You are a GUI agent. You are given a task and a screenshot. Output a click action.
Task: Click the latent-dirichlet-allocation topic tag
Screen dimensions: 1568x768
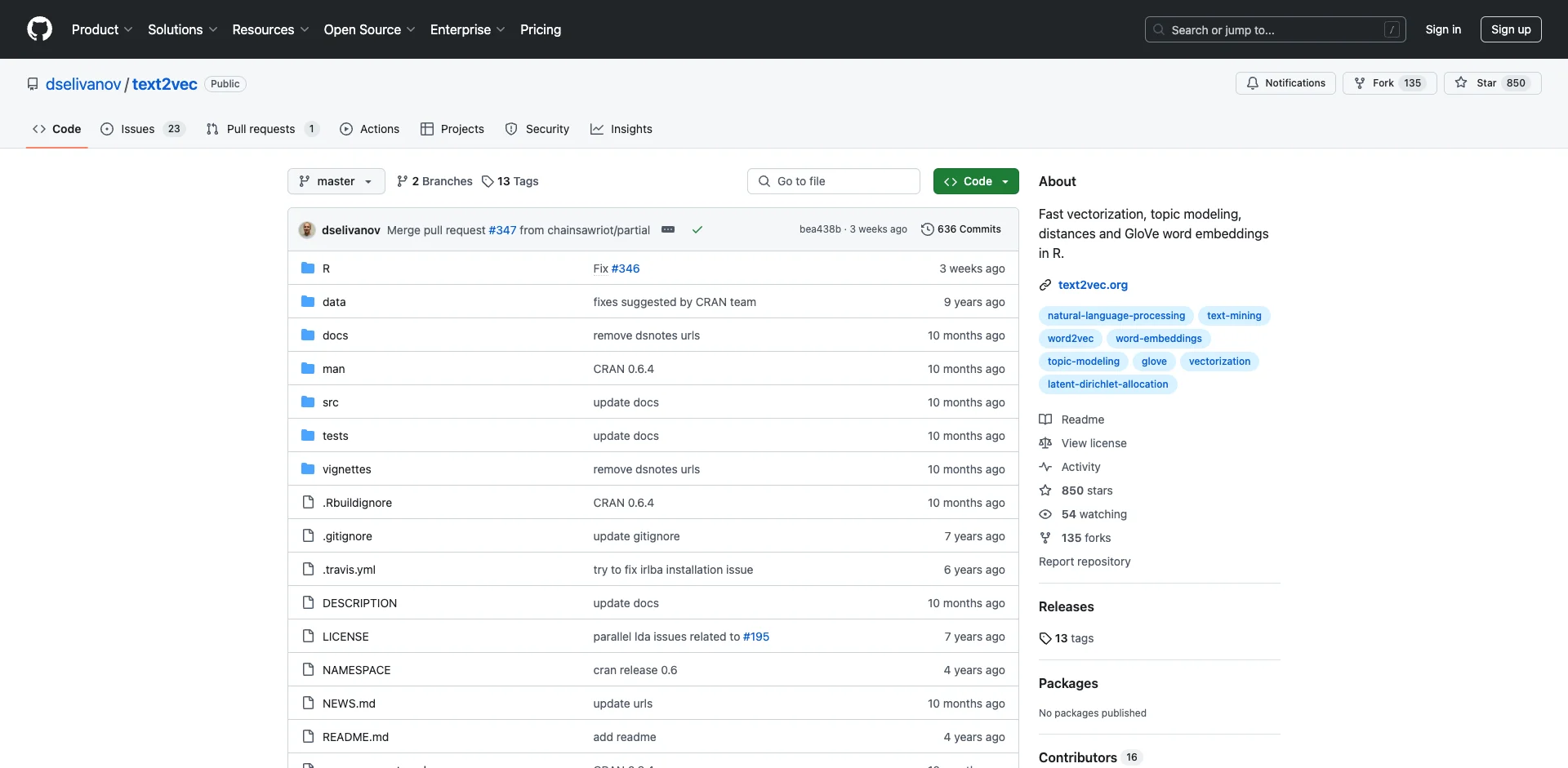[1108, 384]
